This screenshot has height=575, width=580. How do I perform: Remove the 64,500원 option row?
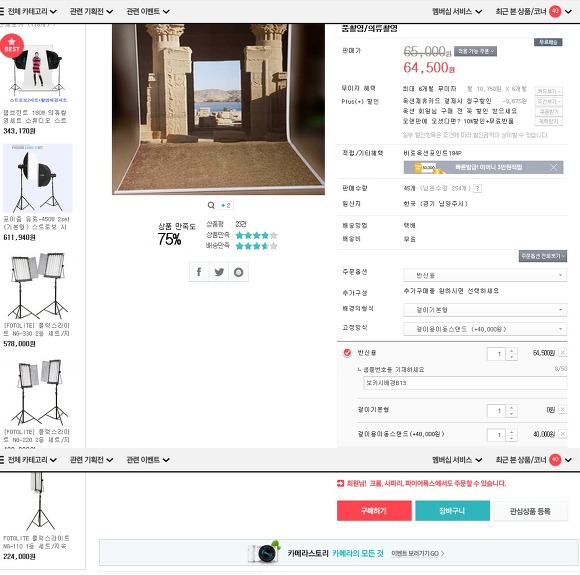tap(562, 353)
